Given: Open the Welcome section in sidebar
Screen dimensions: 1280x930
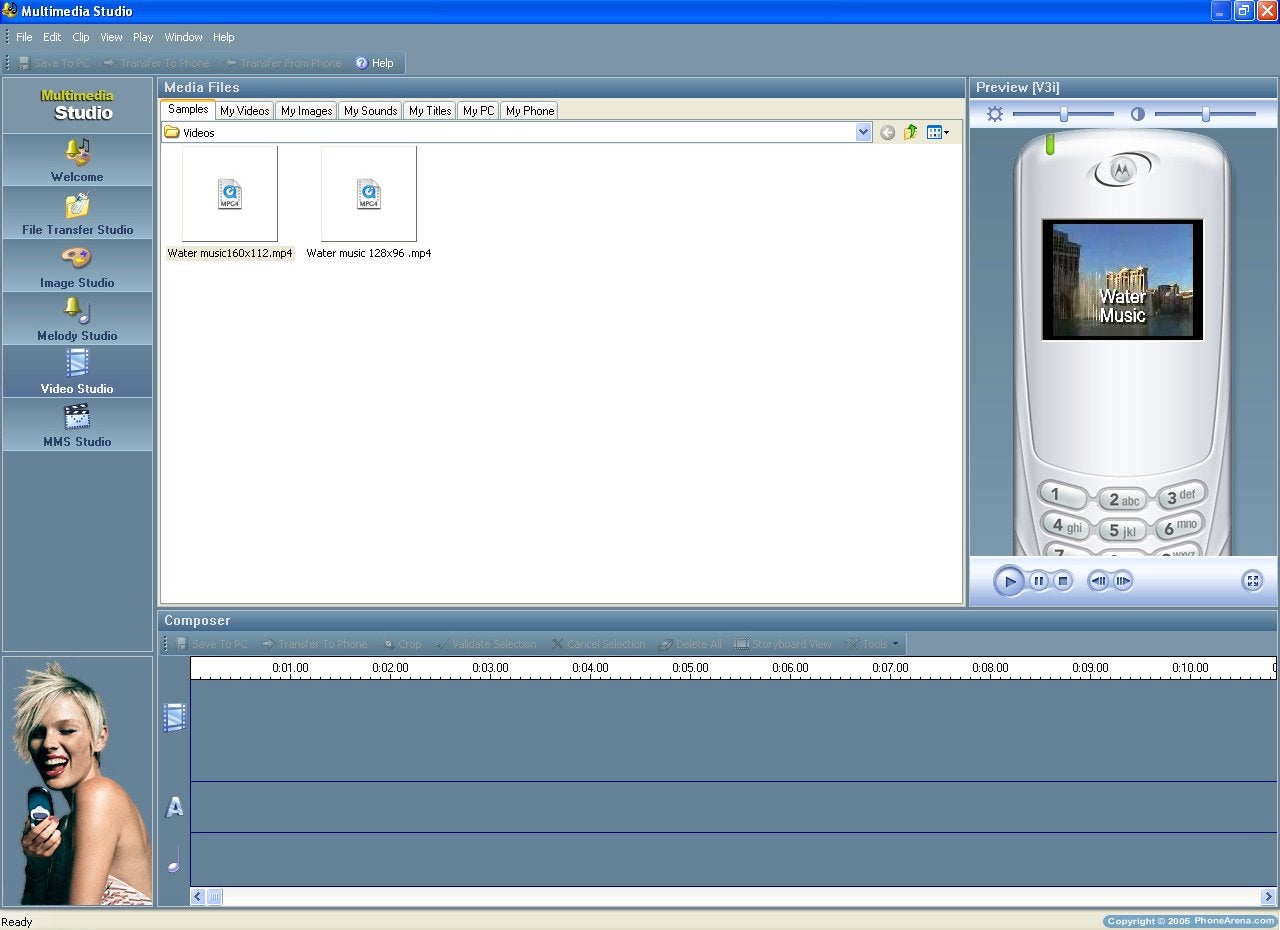Looking at the screenshot, I should coord(77,160).
